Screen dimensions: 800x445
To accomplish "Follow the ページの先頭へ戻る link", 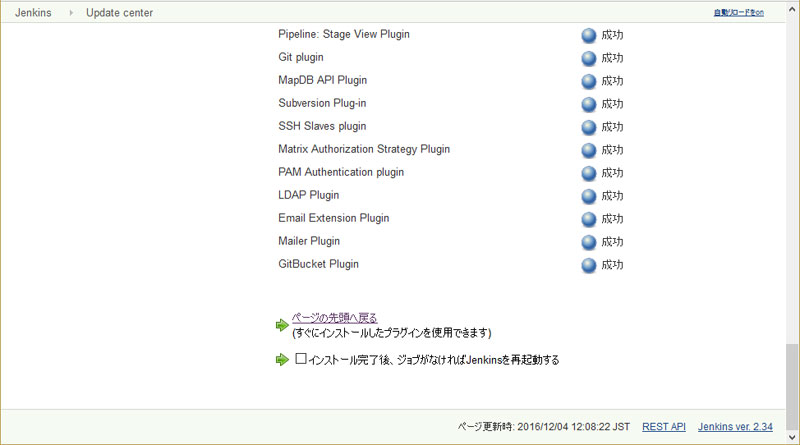I will click(x=334, y=318).
